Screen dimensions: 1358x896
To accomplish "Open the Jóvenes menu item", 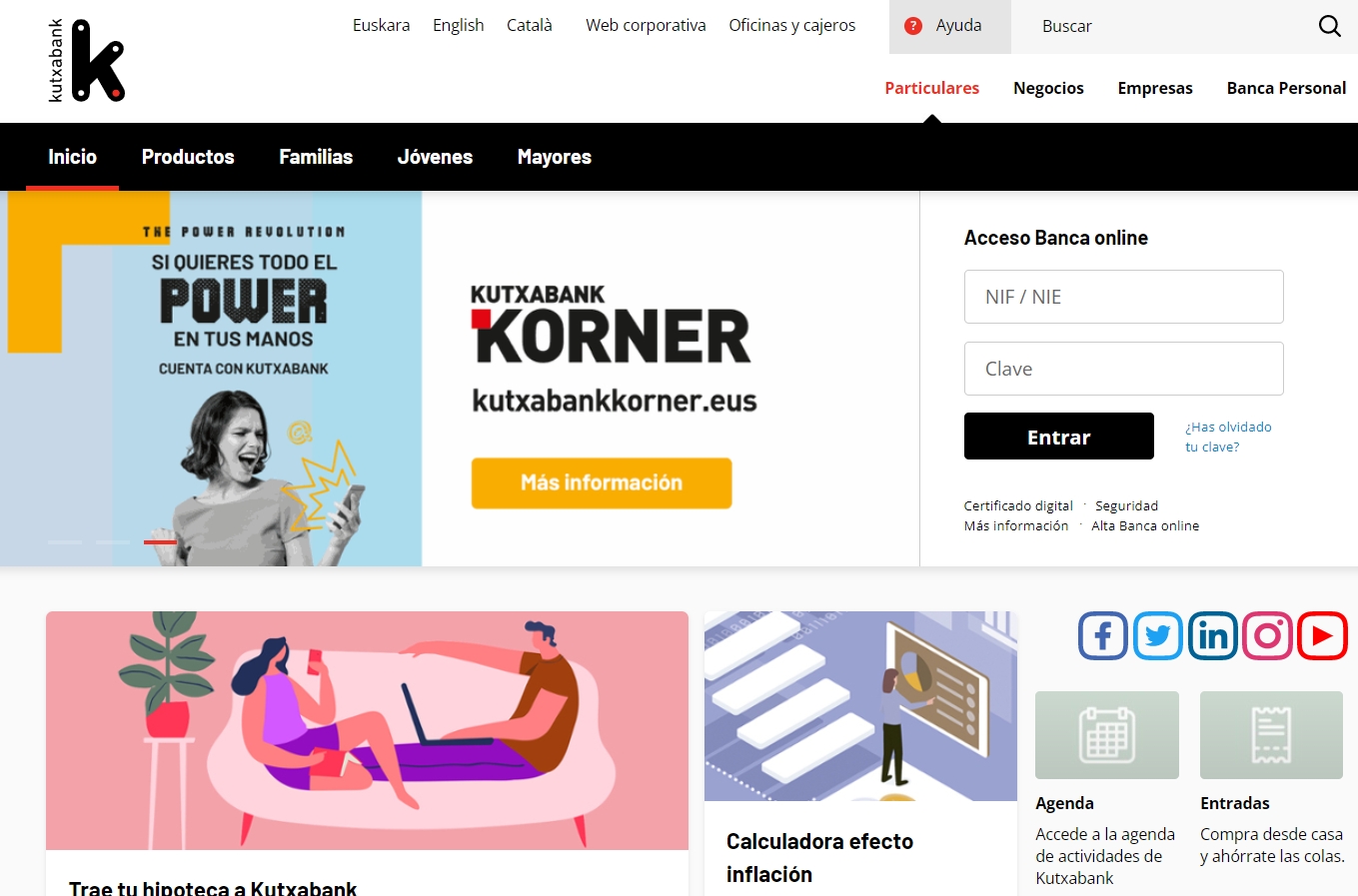I will [x=435, y=157].
